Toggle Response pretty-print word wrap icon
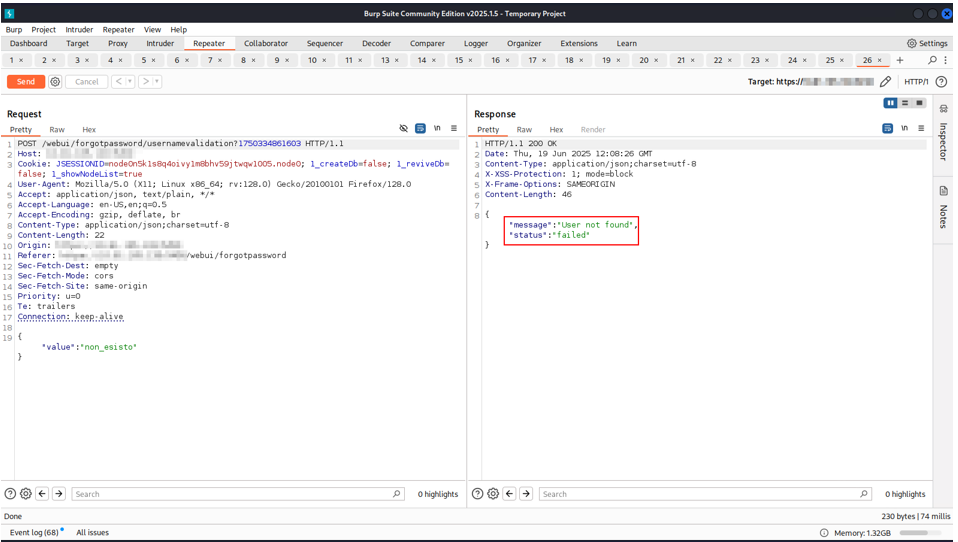958x542 pixels. [x=887, y=129]
